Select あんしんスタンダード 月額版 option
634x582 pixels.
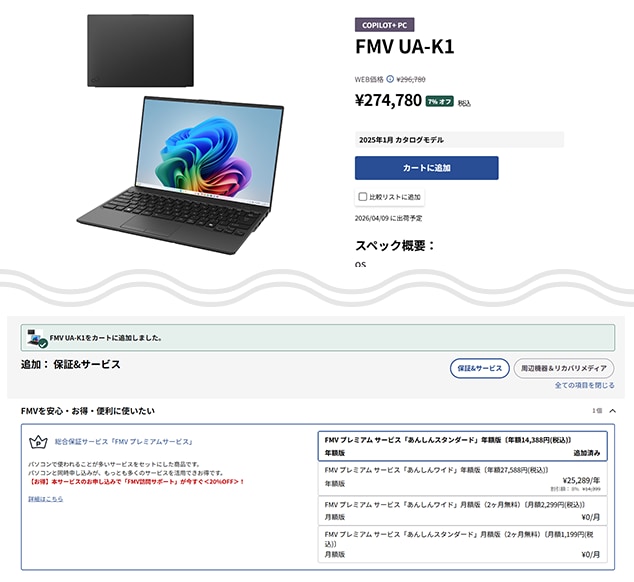click(463, 544)
